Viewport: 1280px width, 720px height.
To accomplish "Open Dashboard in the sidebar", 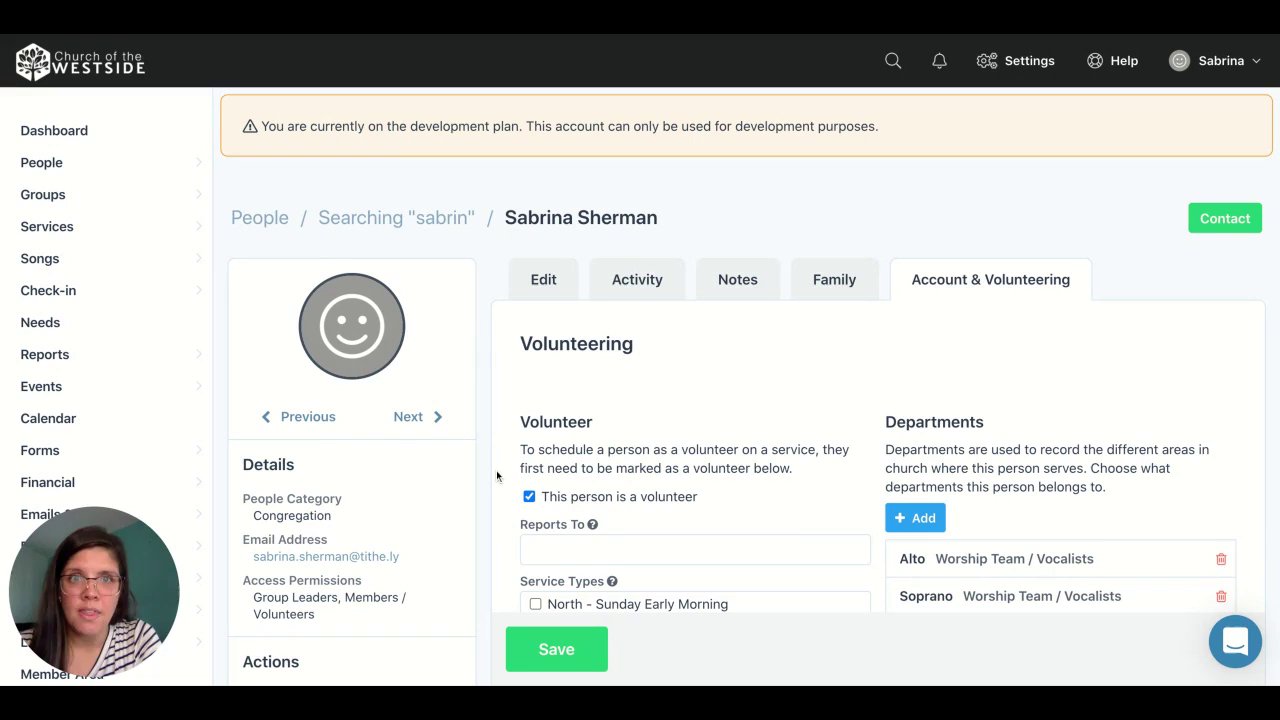I will [x=54, y=130].
